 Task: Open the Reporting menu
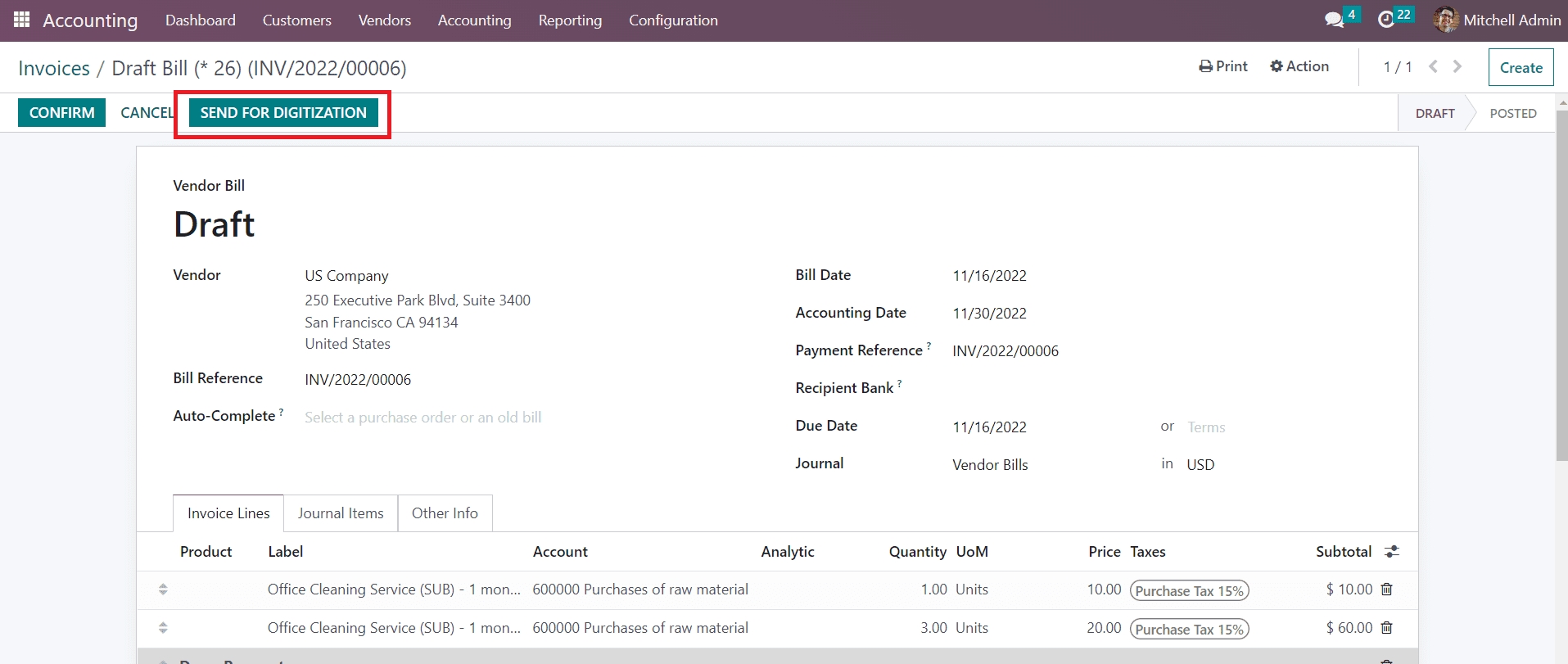pyautogui.click(x=570, y=20)
